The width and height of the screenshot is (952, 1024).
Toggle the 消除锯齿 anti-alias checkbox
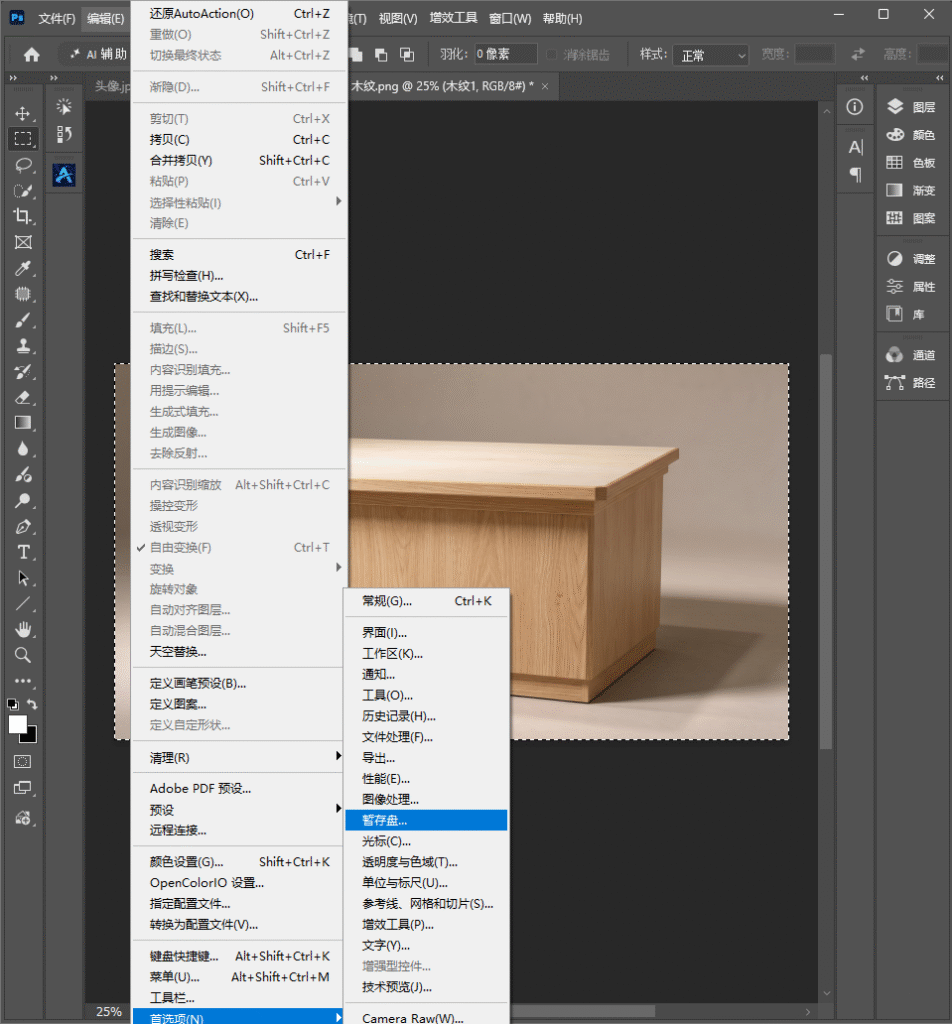point(552,55)
